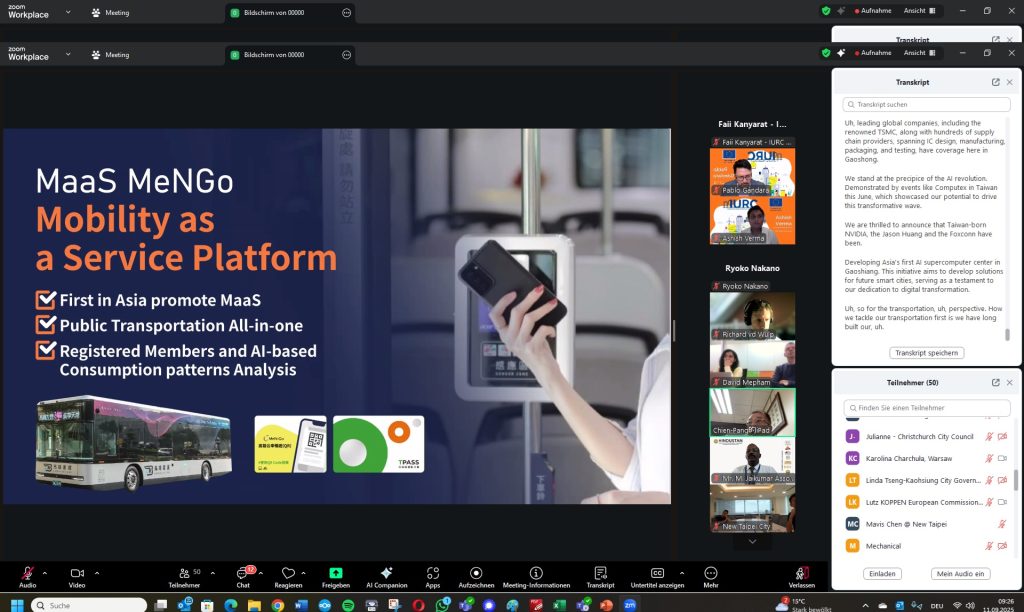The image size is (1024, 612).
Task: Click the Transkript speichern button
Action: [926, 353]
